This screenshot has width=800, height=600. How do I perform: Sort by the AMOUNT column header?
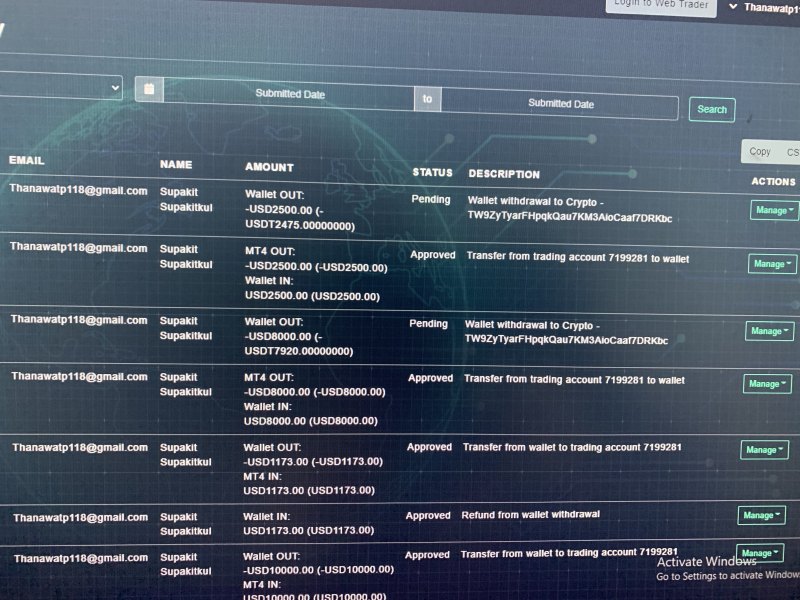tap(269, 167)
